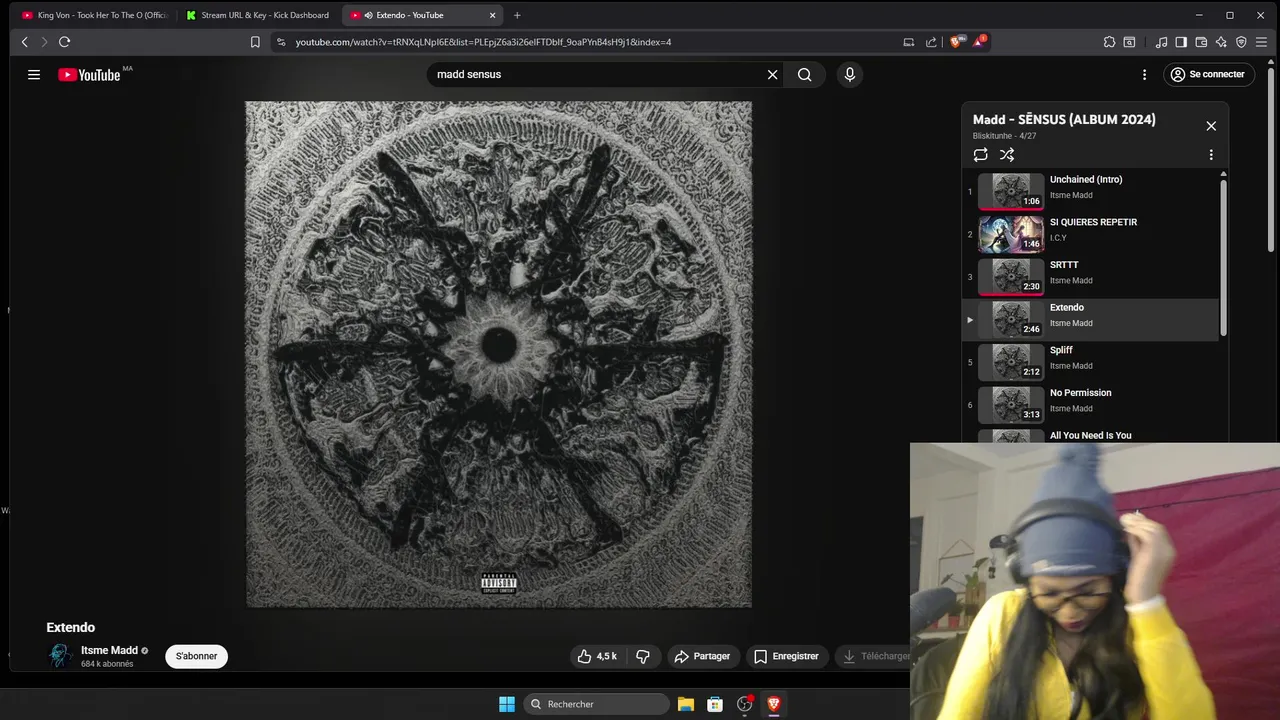1280x720 pixels.
Task: Open Itsme Madd channel avatar
Action: pos(60,656)
